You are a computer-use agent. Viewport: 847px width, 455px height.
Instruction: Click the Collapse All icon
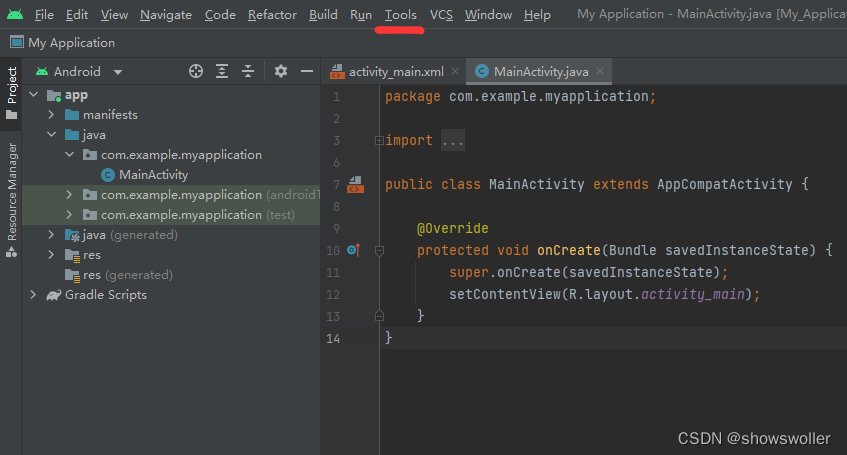tap(248, 71)
